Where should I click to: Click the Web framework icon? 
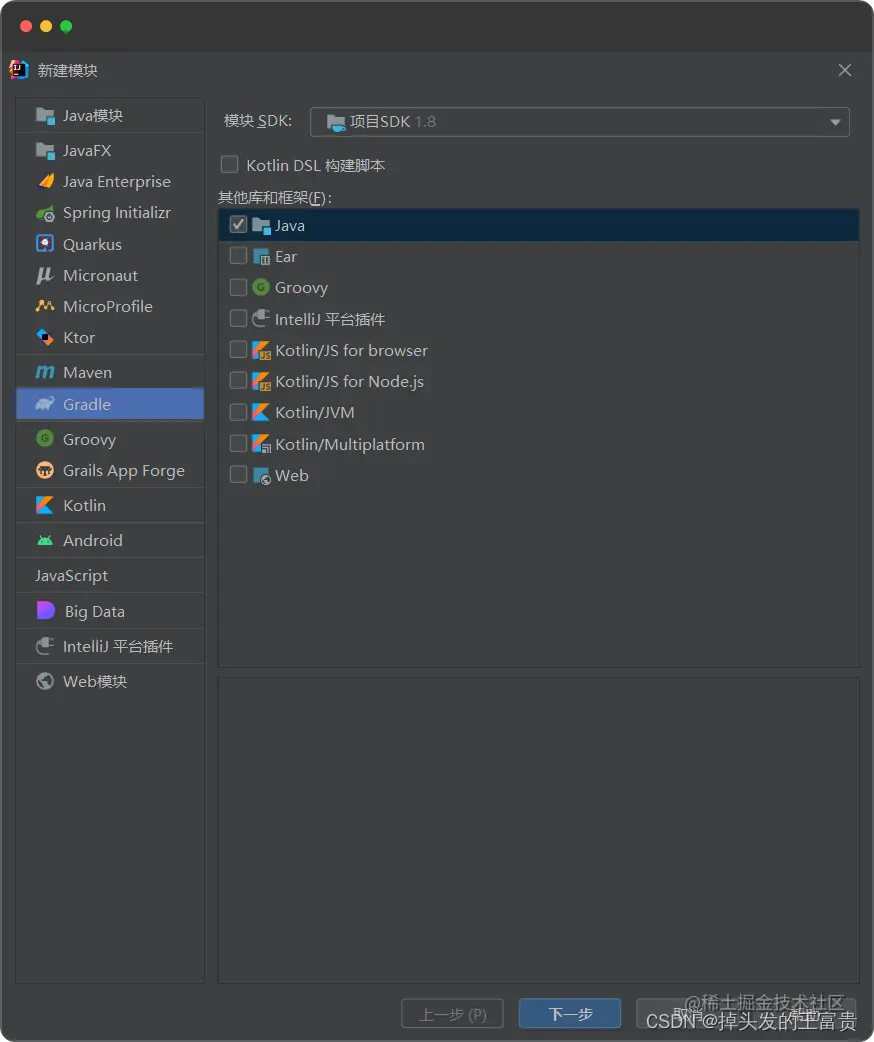pos(261,476)
